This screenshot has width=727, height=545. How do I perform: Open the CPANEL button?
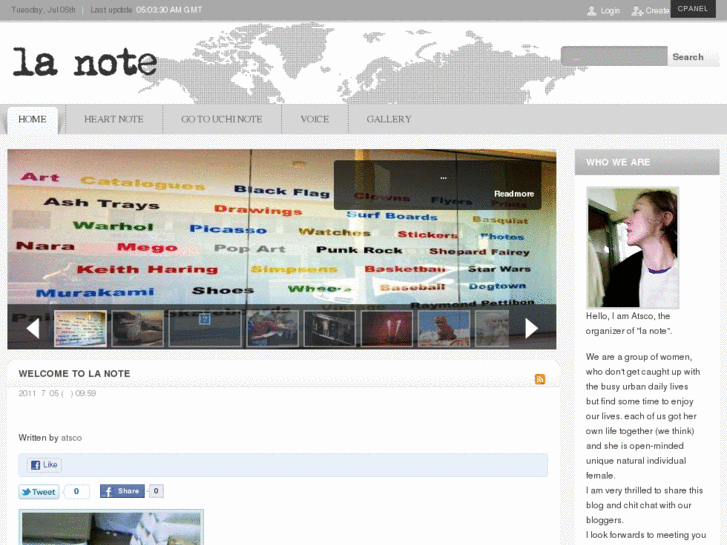pyautogui.click(x=693, y=9)
